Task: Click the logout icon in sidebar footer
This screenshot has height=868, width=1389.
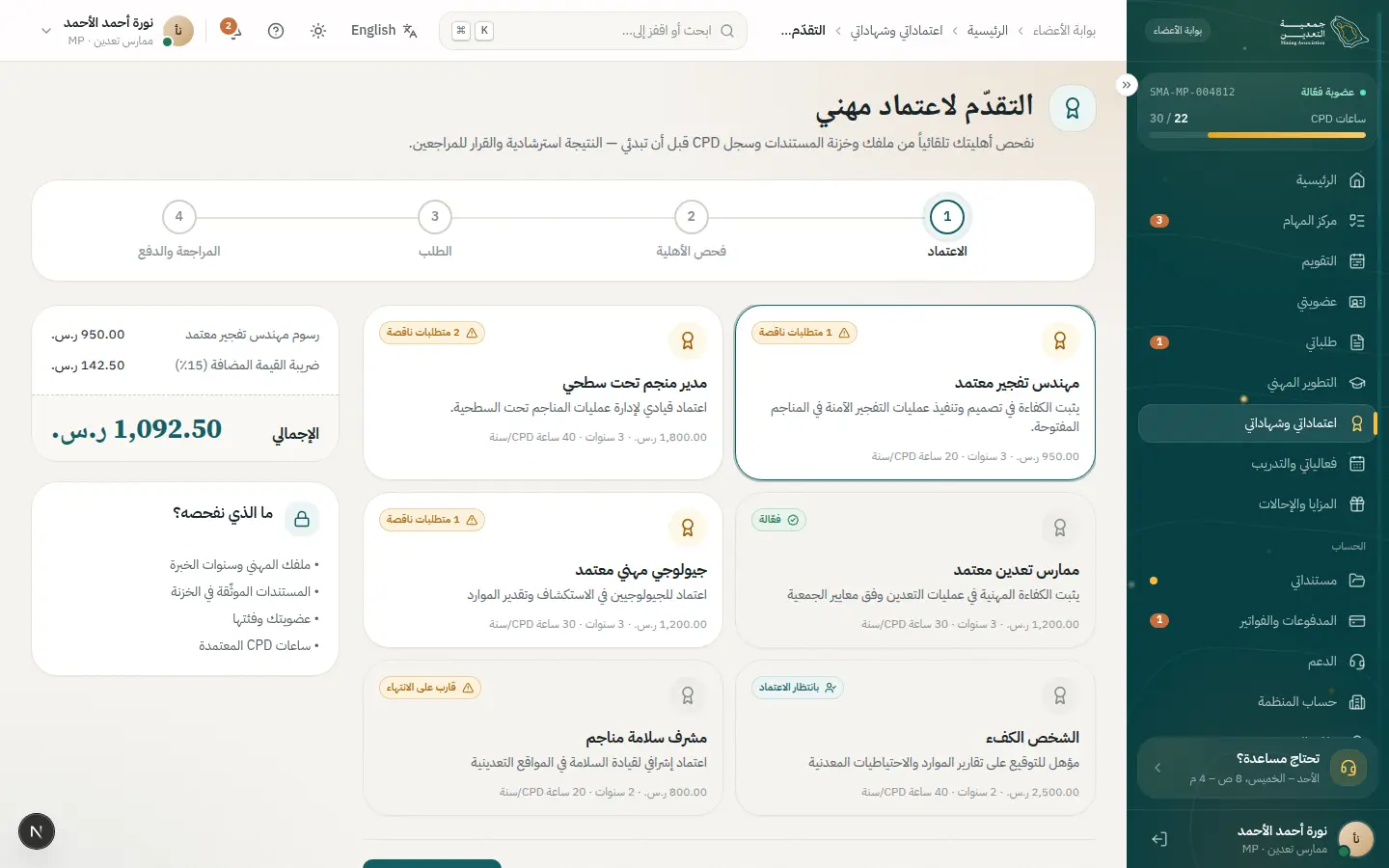Action: pos(1159,839)
